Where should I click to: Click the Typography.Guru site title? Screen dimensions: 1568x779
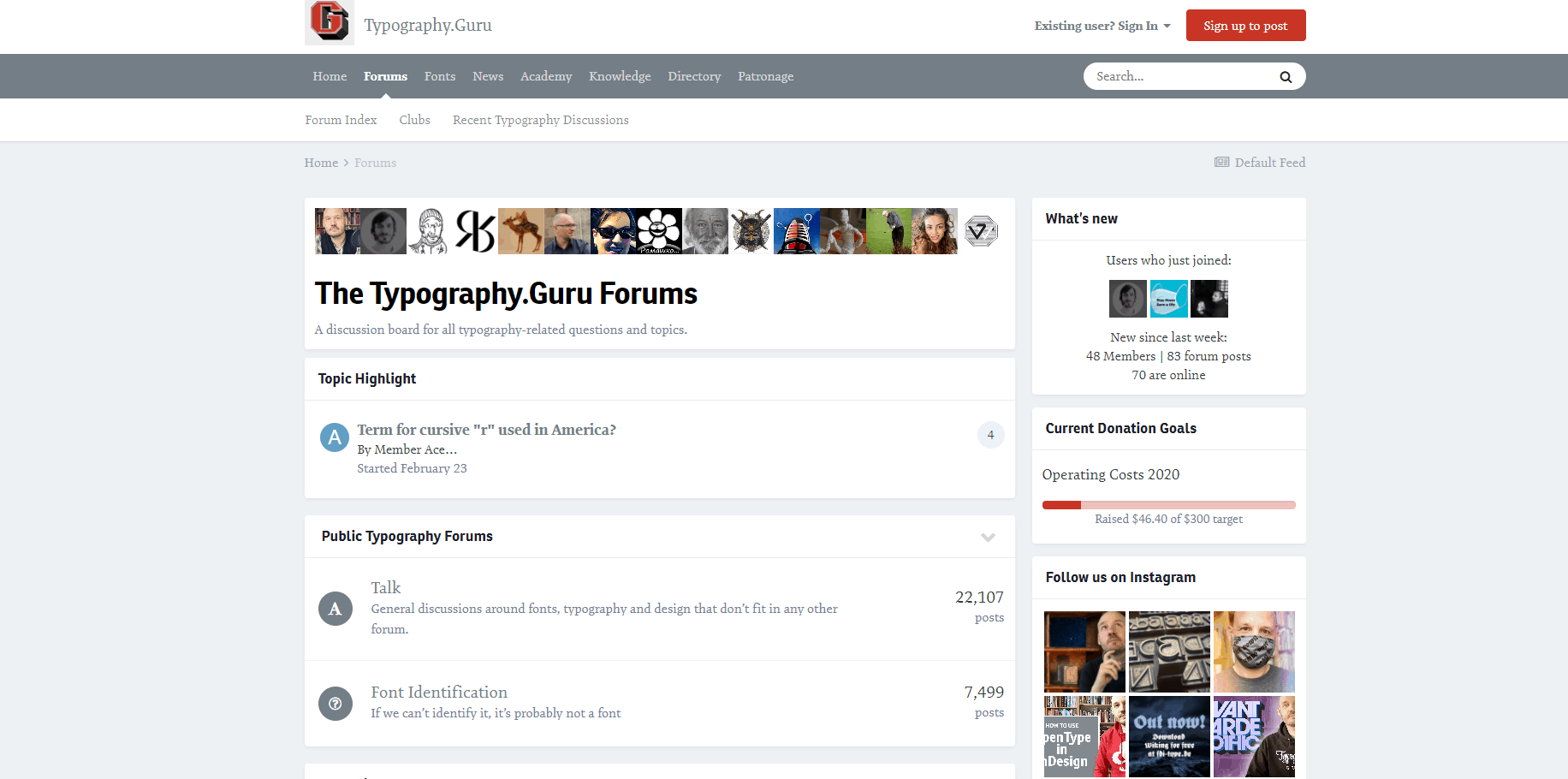click(428, 25)
